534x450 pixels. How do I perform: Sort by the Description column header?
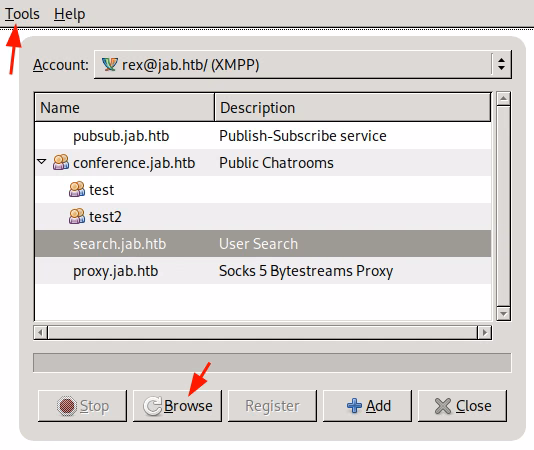coord(352,108)
